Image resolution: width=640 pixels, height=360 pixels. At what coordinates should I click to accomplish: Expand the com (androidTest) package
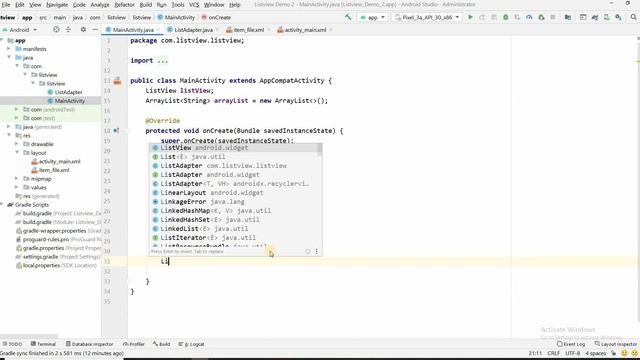pyautogui.click(x=17, y=109)
